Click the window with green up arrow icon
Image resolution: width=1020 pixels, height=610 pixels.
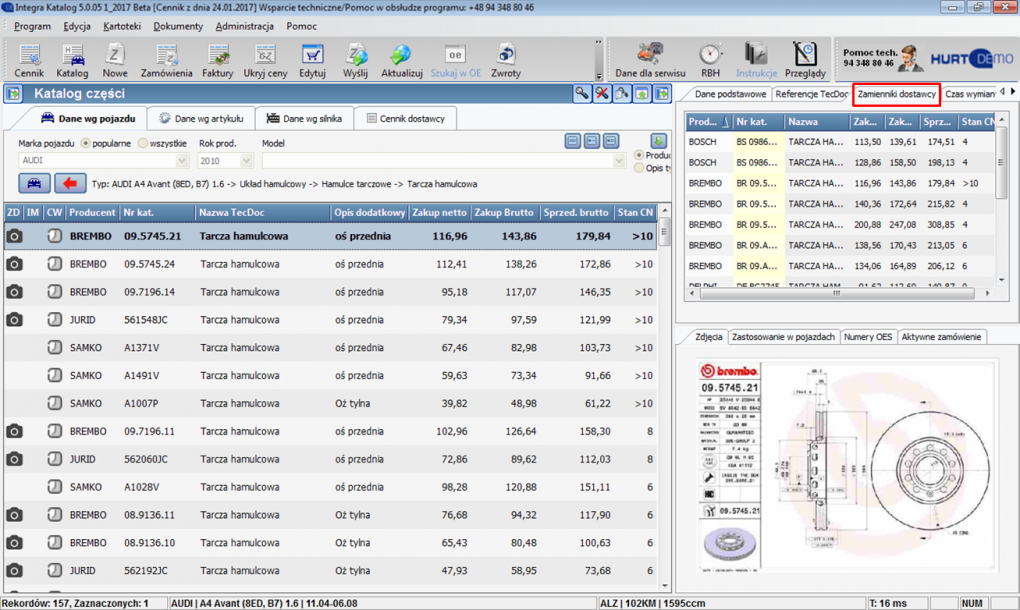642,94
